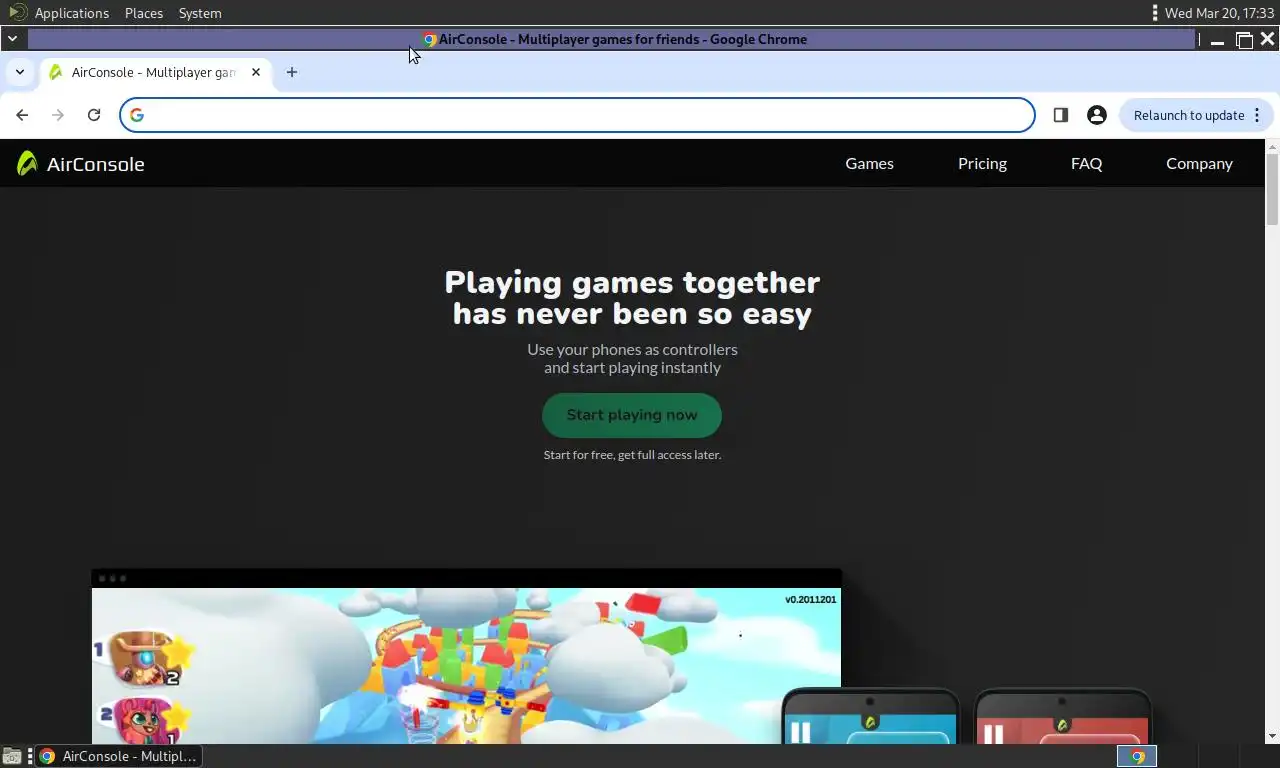1280x768 pixels.
Task: Click the page vertical scrollbar thumb
Action: pos(1272,188)
